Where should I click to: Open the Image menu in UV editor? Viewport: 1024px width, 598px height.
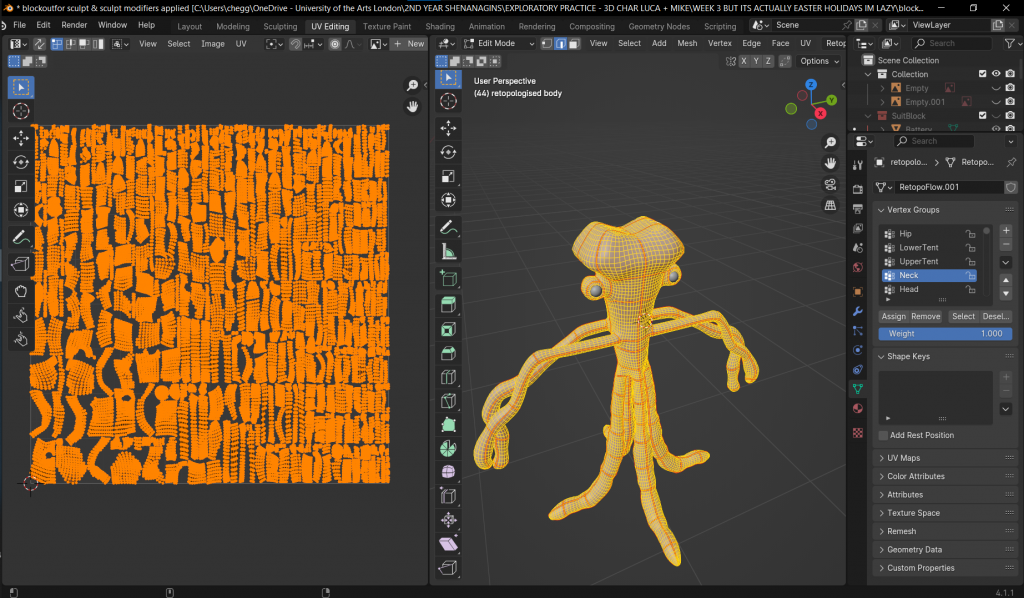pyautogui.click(x=213, y=44)
